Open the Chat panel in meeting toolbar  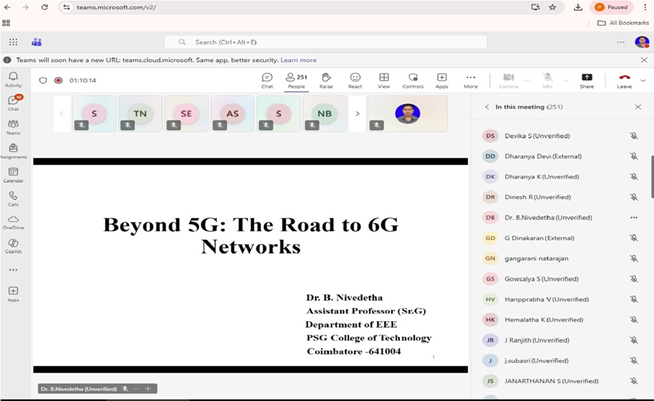tap(267, 80)
